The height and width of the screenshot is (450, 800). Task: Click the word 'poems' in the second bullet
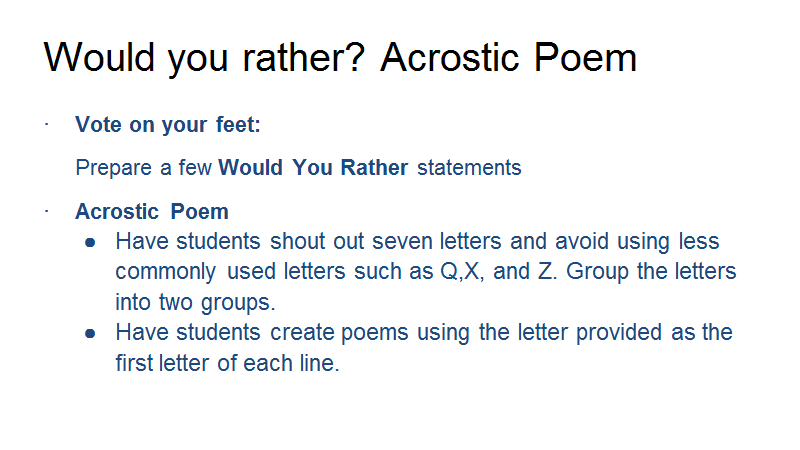pyautogui.click(x=374, y=334)
